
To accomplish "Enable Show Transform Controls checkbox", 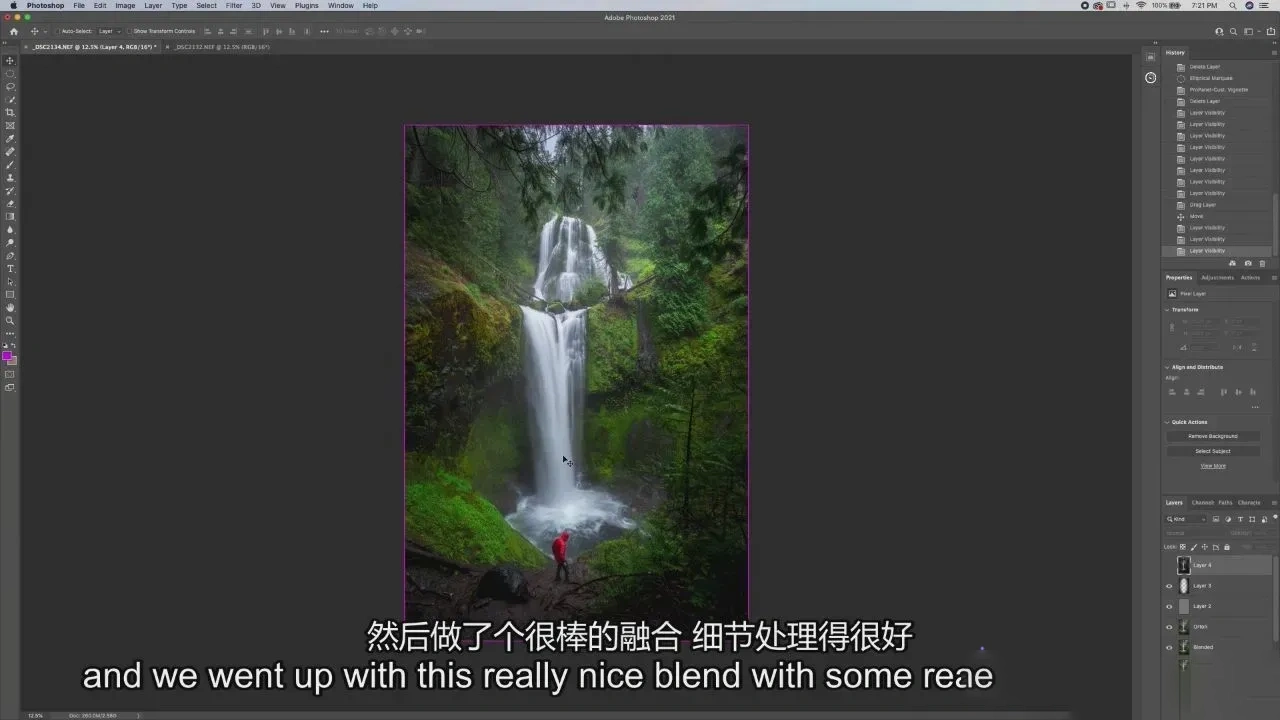I will pos(130,31).
